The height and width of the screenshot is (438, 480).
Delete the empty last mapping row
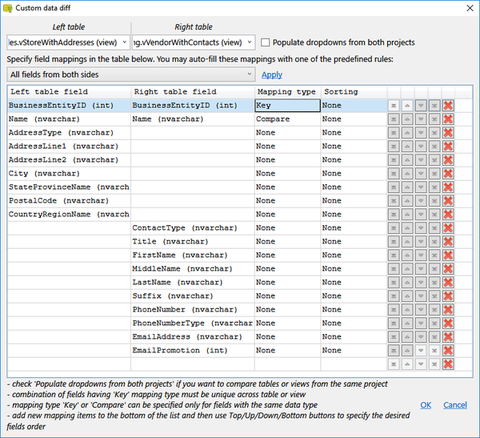(448, 364)
